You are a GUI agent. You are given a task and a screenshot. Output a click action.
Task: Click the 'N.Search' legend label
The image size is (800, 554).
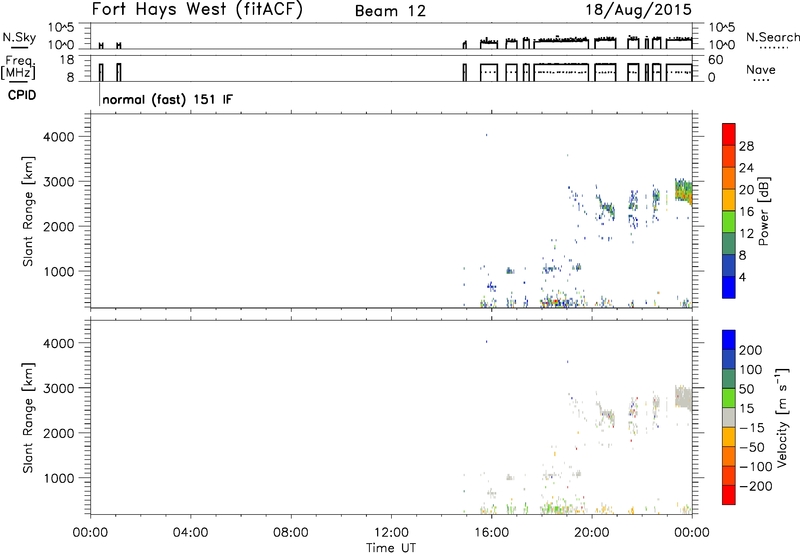(x=772, y=37)
